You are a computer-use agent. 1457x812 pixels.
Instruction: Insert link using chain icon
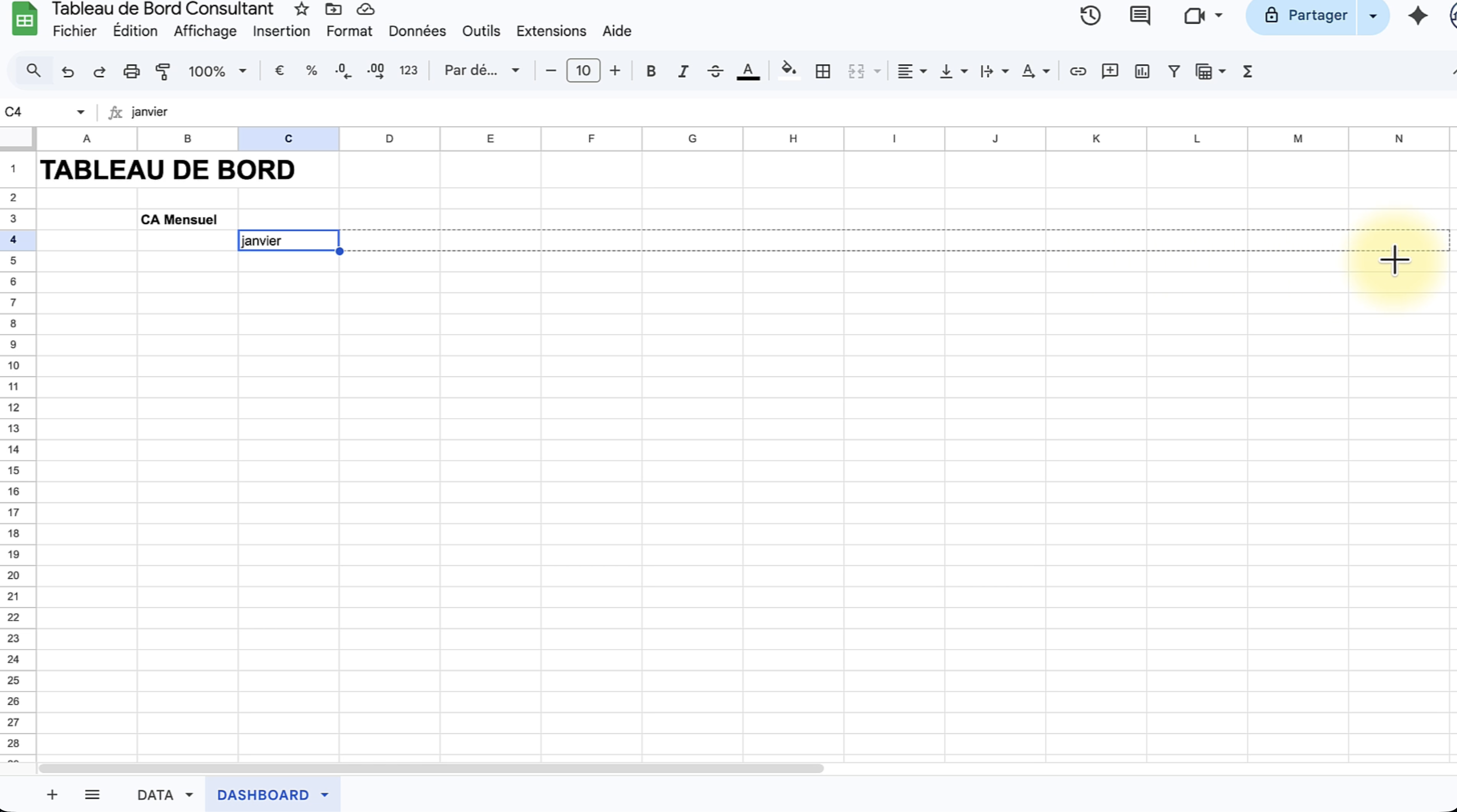pos(1077,71)
